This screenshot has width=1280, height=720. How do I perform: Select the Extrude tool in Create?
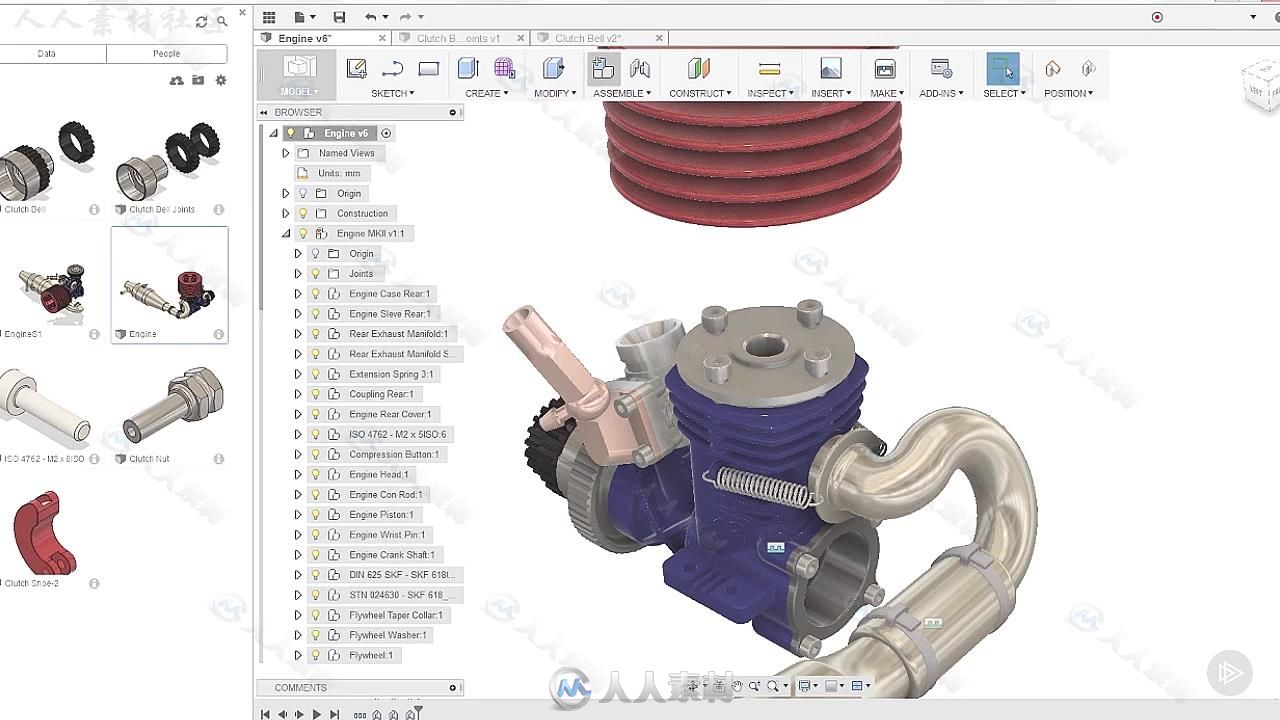pyautogui.click(x=468, y=68)
